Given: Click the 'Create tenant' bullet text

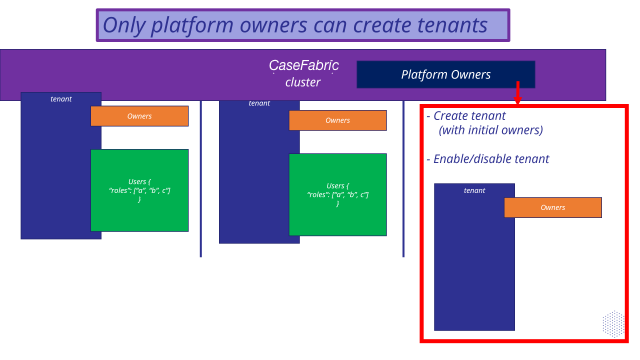Looking at the screenshot, I should pos(469,116).
